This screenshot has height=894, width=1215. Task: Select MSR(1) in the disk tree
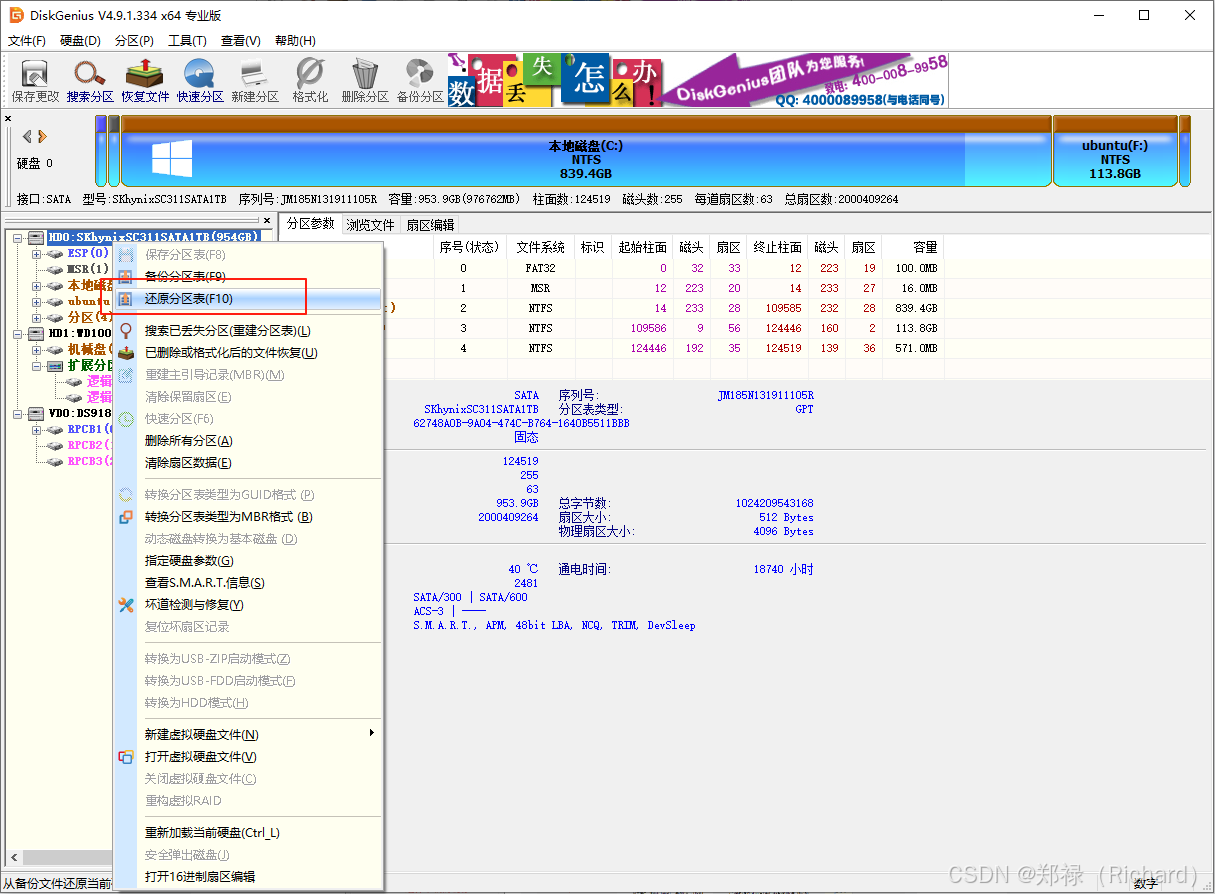[x=88, y=269]
